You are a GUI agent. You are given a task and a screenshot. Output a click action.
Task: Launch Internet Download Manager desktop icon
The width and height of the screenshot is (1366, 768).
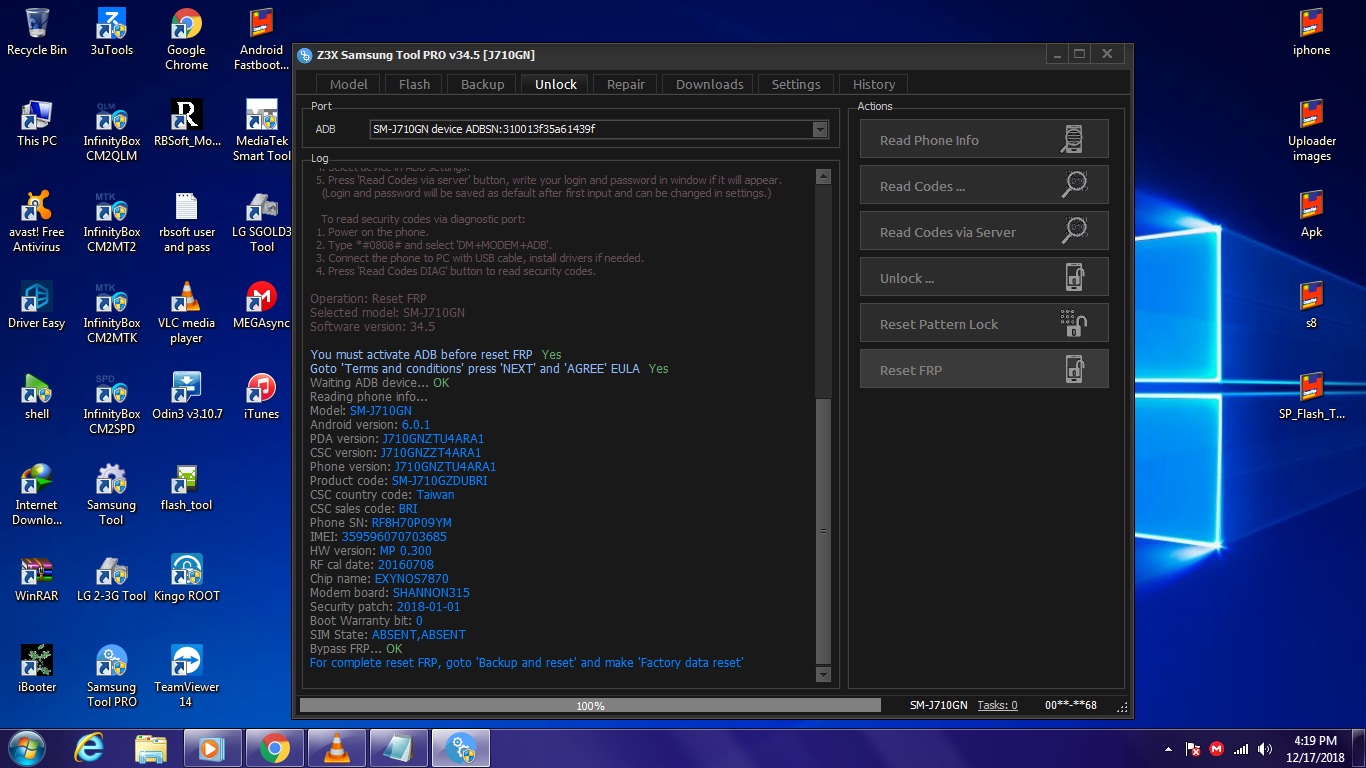[x=37, y=494]
